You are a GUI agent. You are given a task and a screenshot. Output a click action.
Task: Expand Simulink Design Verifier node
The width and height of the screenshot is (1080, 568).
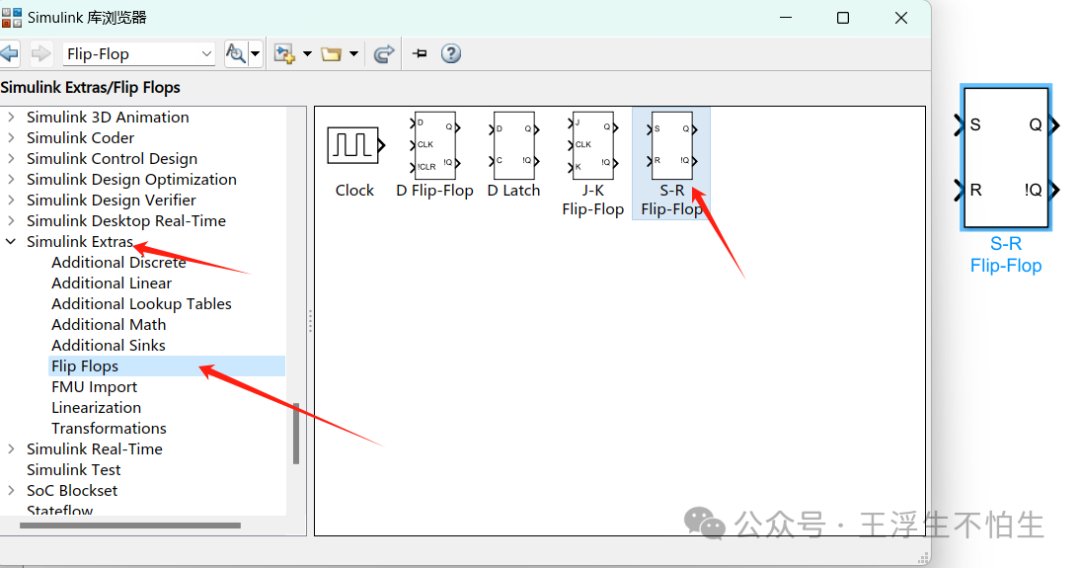point(11,200)
